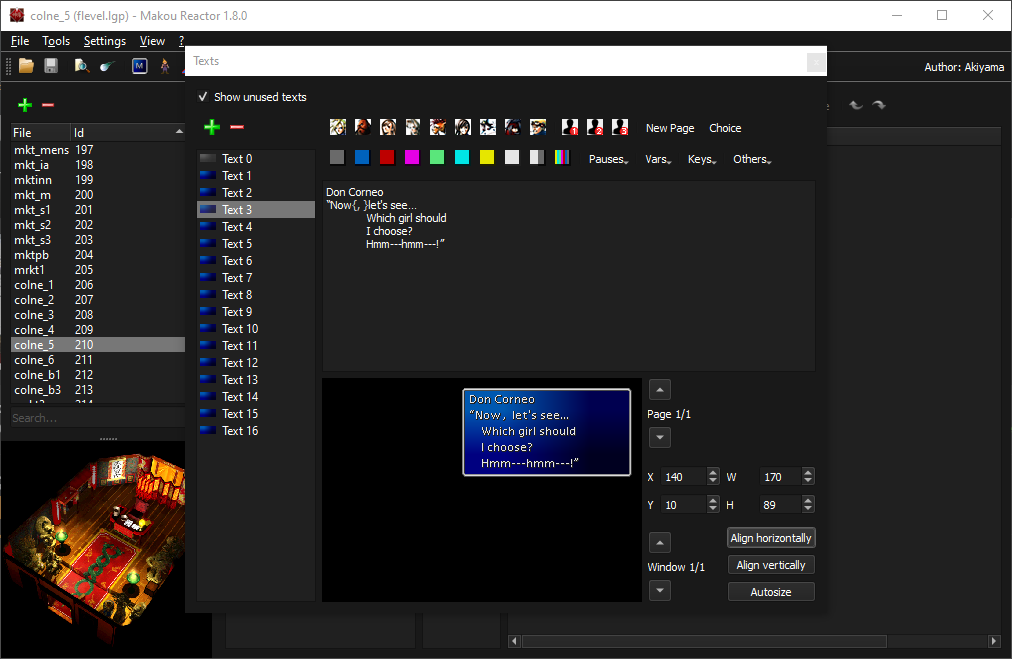Image resolution: width=1012 pixels, height=659 pixels.
Task: Insert Cloud's name using his portrait icon
Action: pyautogui.click(x=338, y=127)
